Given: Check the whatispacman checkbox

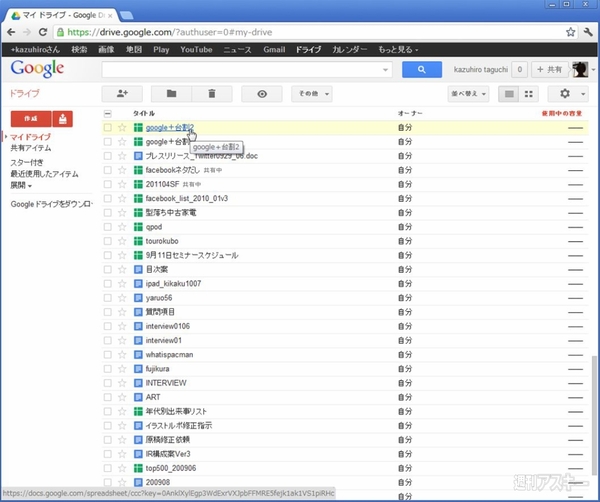Looking at the screenshot, I should (x=108, y=355).
